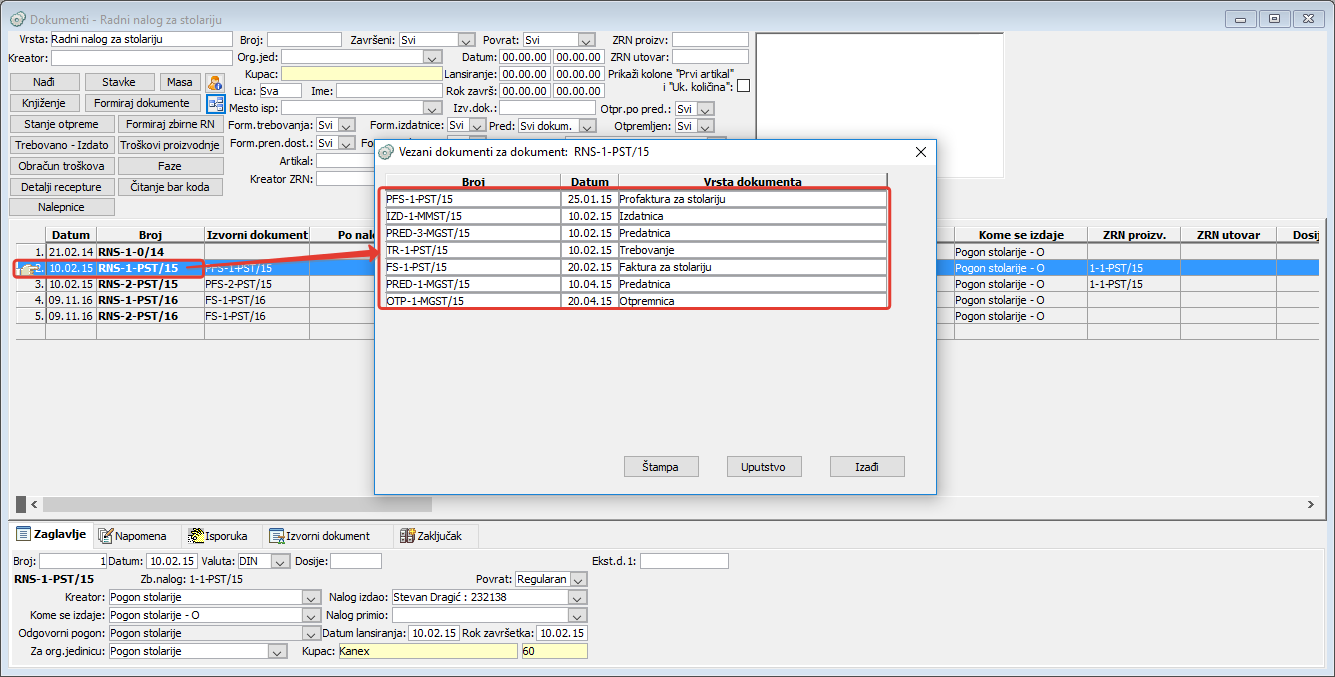Click the Isporuka delivery icon
Screen dimensions: 1335x677
point(197,536)
